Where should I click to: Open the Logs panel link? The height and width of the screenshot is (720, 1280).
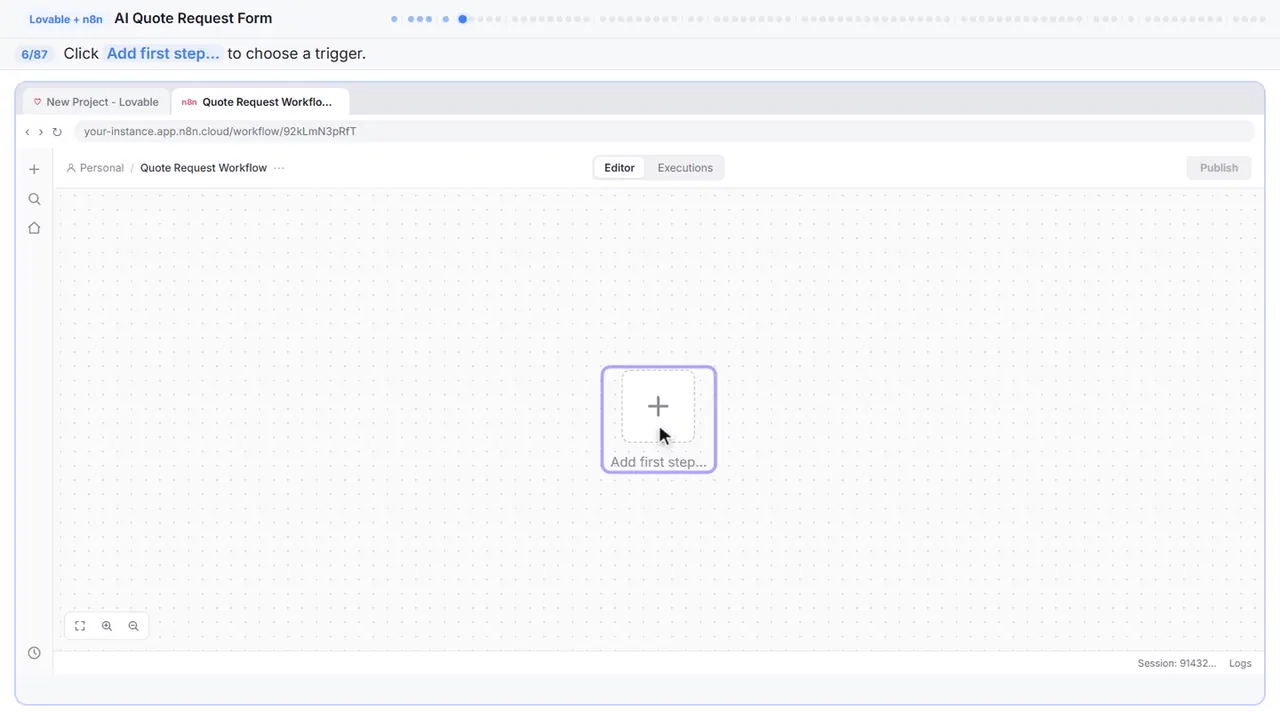(1240, 663)
